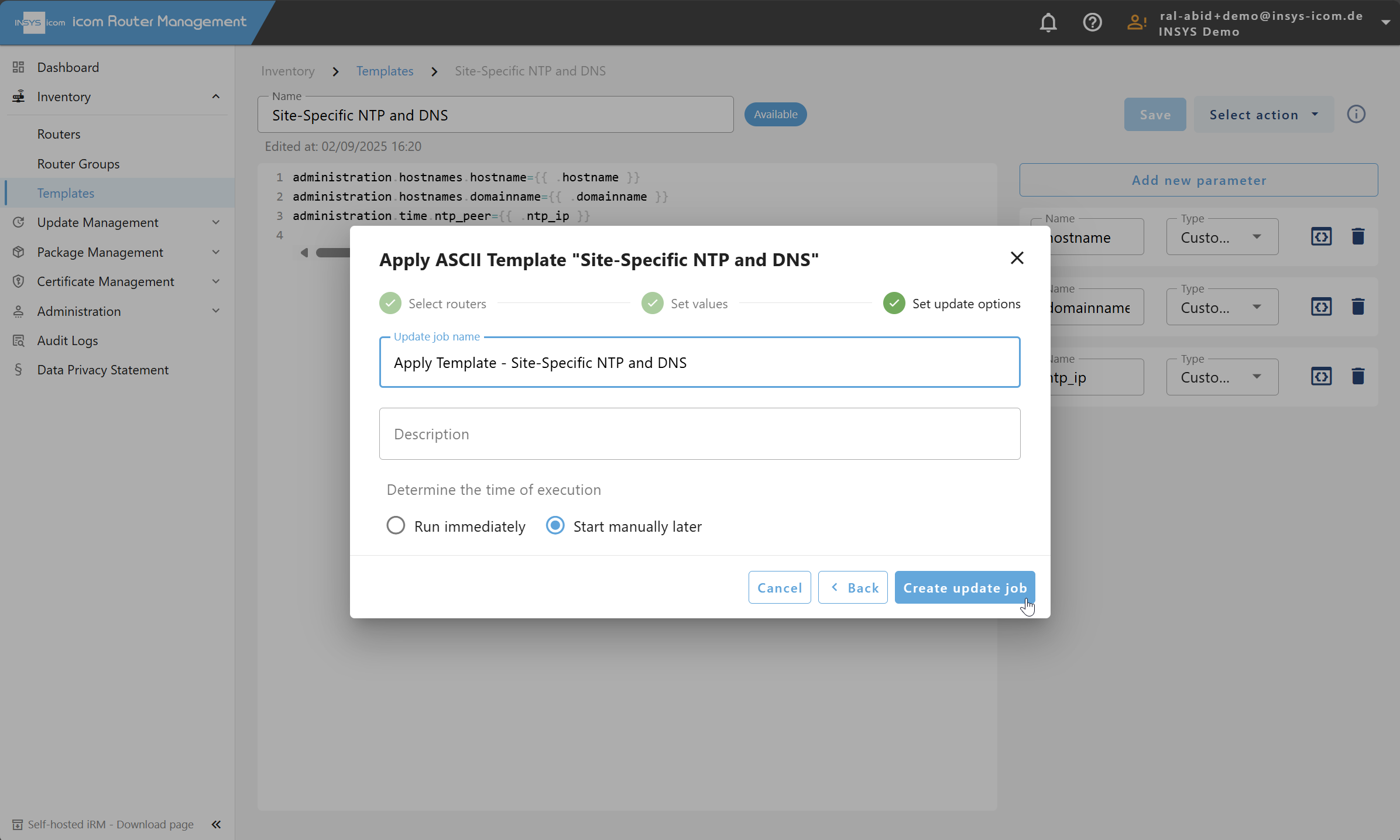
Task: Open Router Groups in sidebar
Action: [x=78, y=164]
